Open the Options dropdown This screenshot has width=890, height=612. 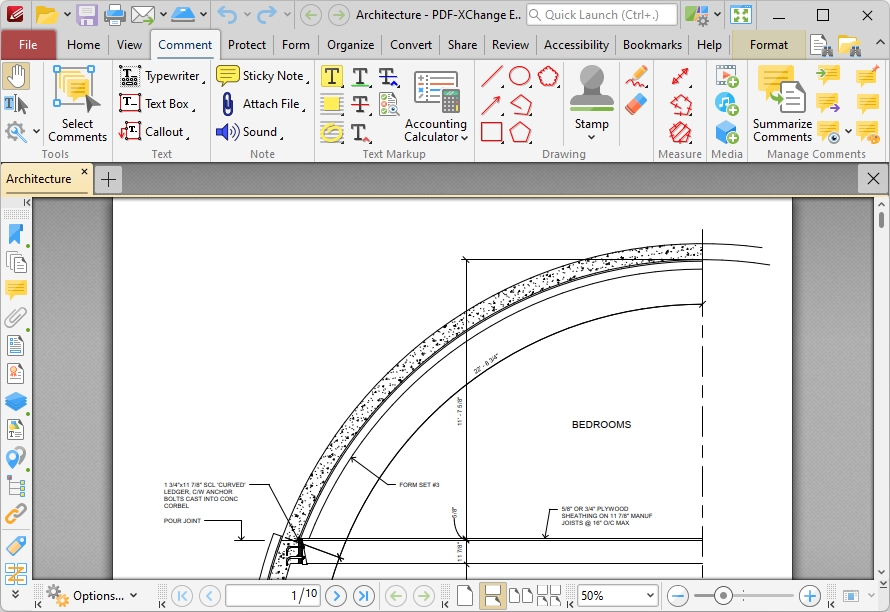[x=92, y=596]
